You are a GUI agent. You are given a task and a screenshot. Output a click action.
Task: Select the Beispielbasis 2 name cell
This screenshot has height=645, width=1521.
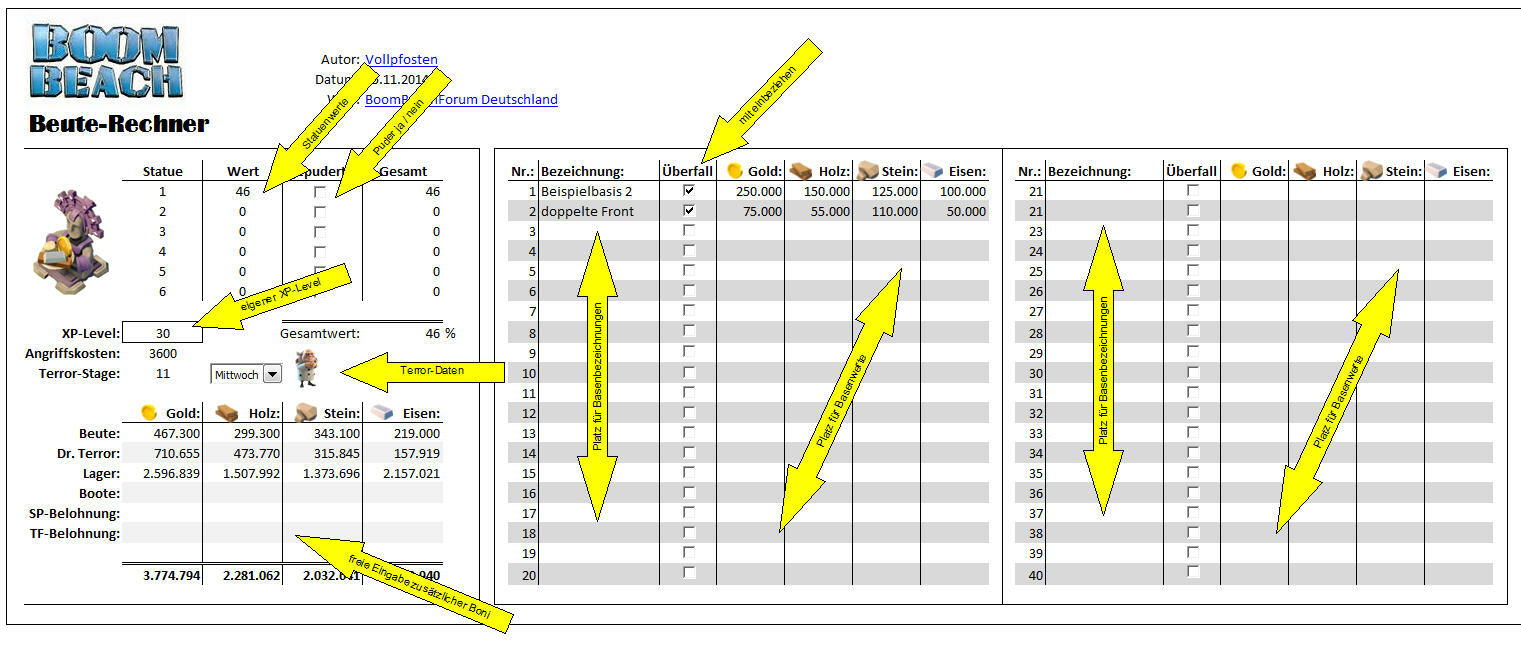coord(598,191)
